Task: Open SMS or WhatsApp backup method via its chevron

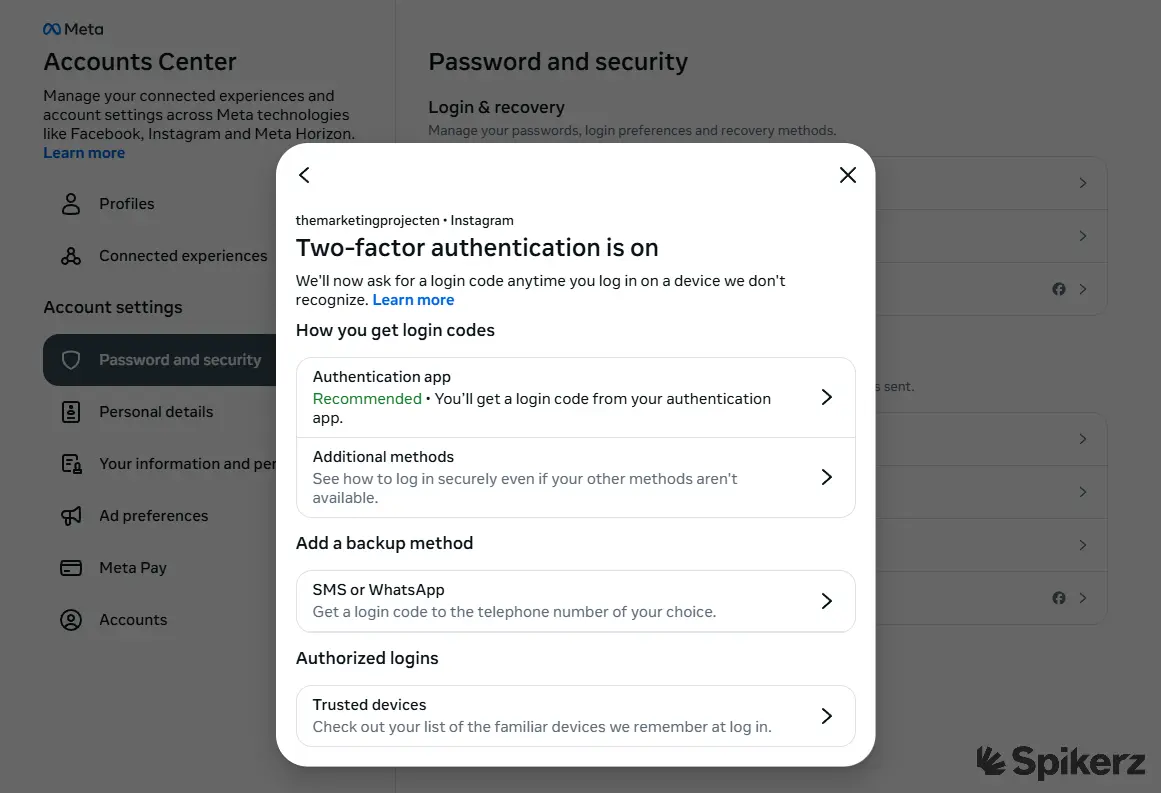Action: [x=826, y=601]
